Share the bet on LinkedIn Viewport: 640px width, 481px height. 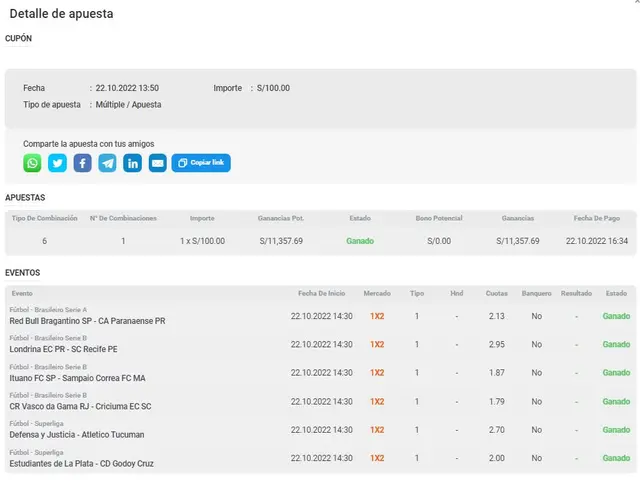(x=133, y=163)
